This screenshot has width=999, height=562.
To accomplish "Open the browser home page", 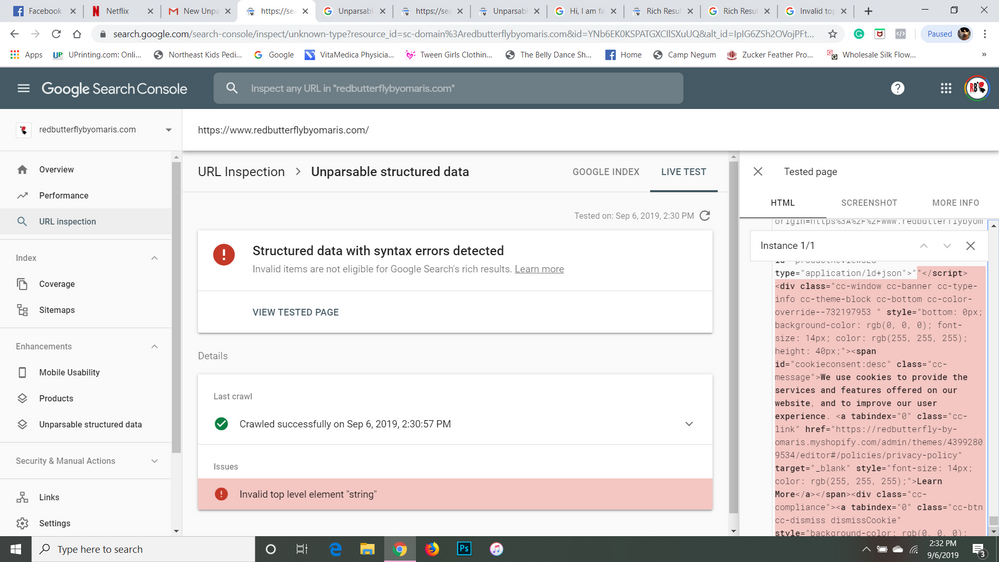I will [x=77, y=34].
